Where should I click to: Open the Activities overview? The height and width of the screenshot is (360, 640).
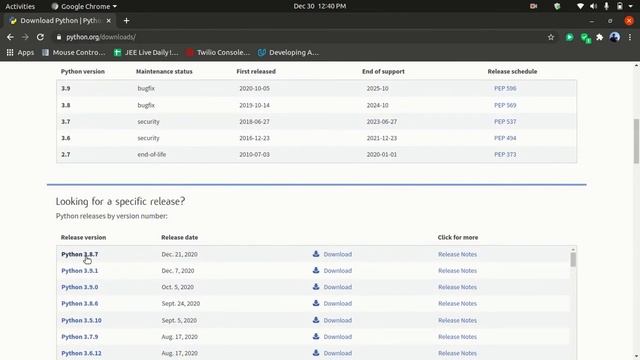tap(20, 6)
